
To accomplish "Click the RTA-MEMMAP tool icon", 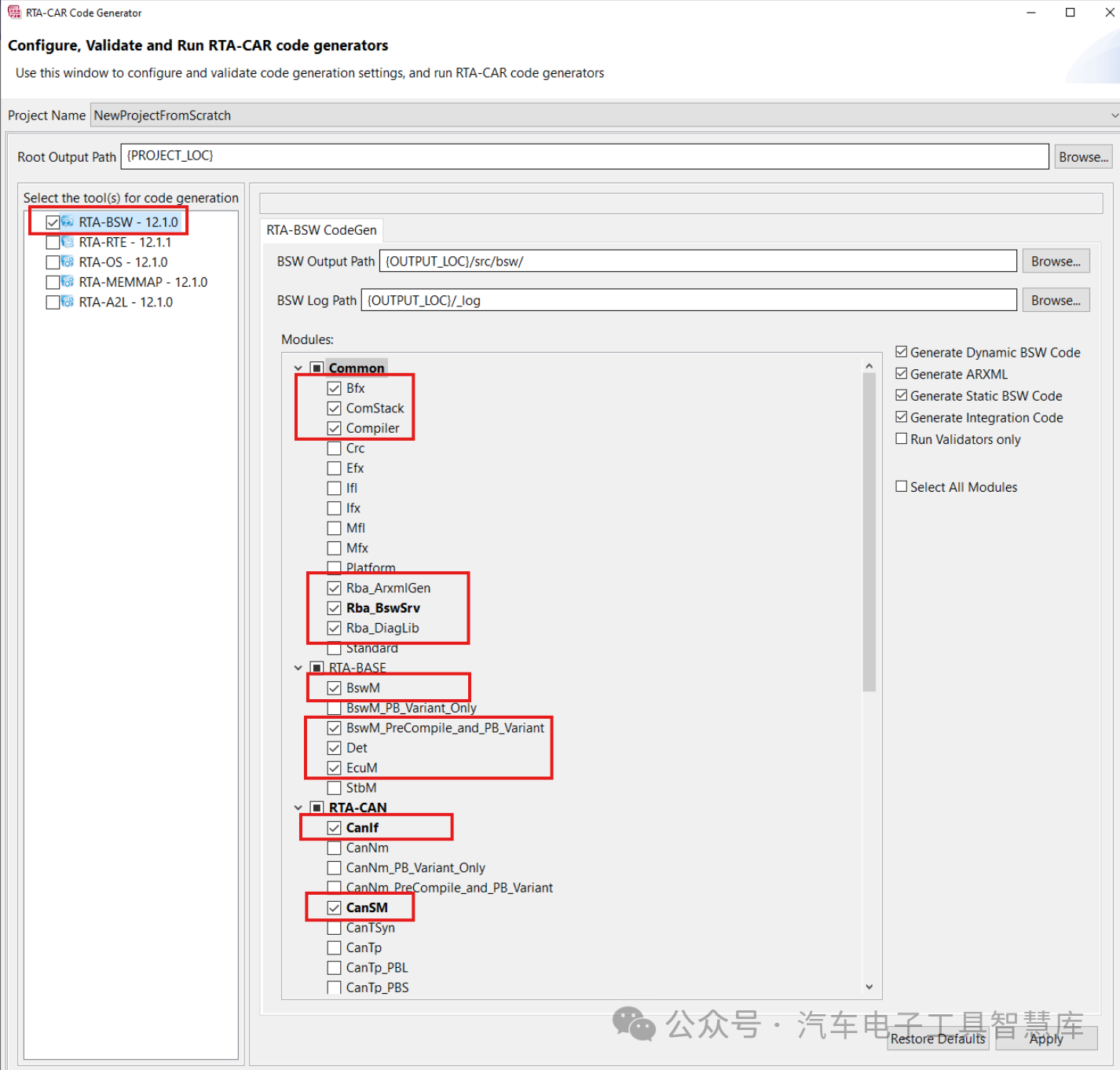I will [x=68, y=281].
